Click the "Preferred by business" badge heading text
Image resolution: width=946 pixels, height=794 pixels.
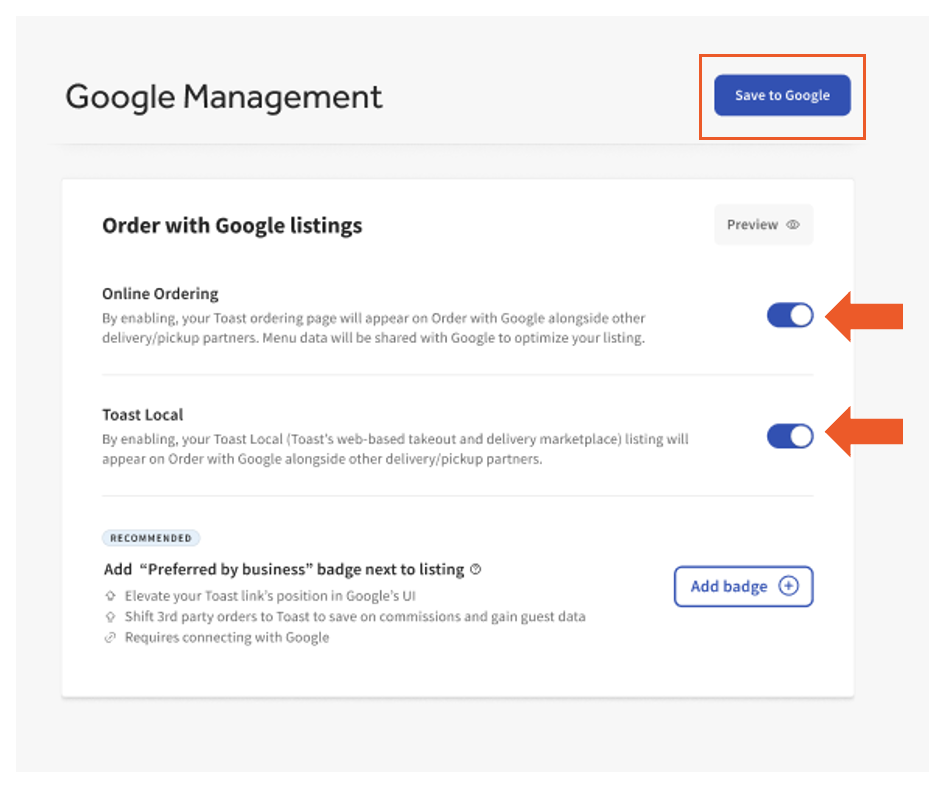pyautogui.click(x=284, y=569)
